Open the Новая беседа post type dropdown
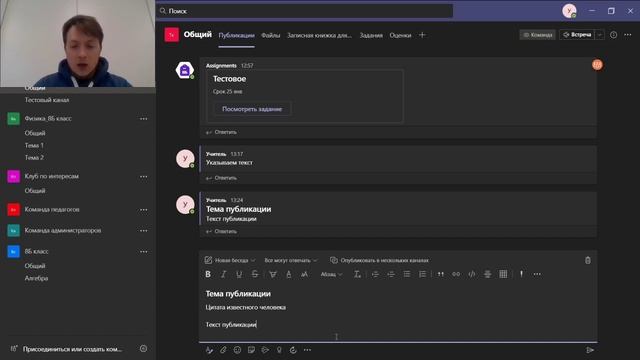Viewport: 640px width, 360px height. 230,260
